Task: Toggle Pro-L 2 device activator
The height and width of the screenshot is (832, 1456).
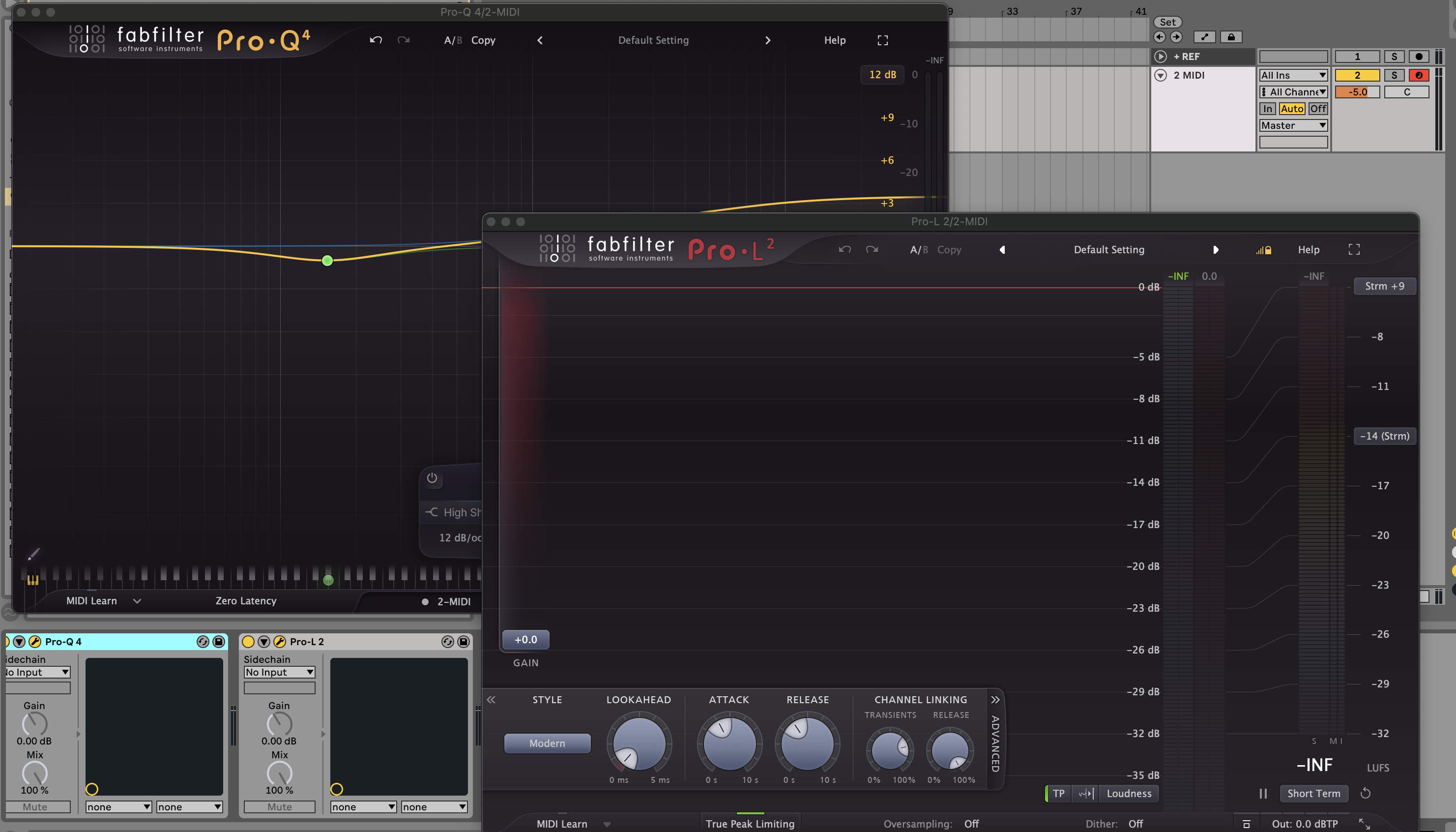Action: pos(248,641)
